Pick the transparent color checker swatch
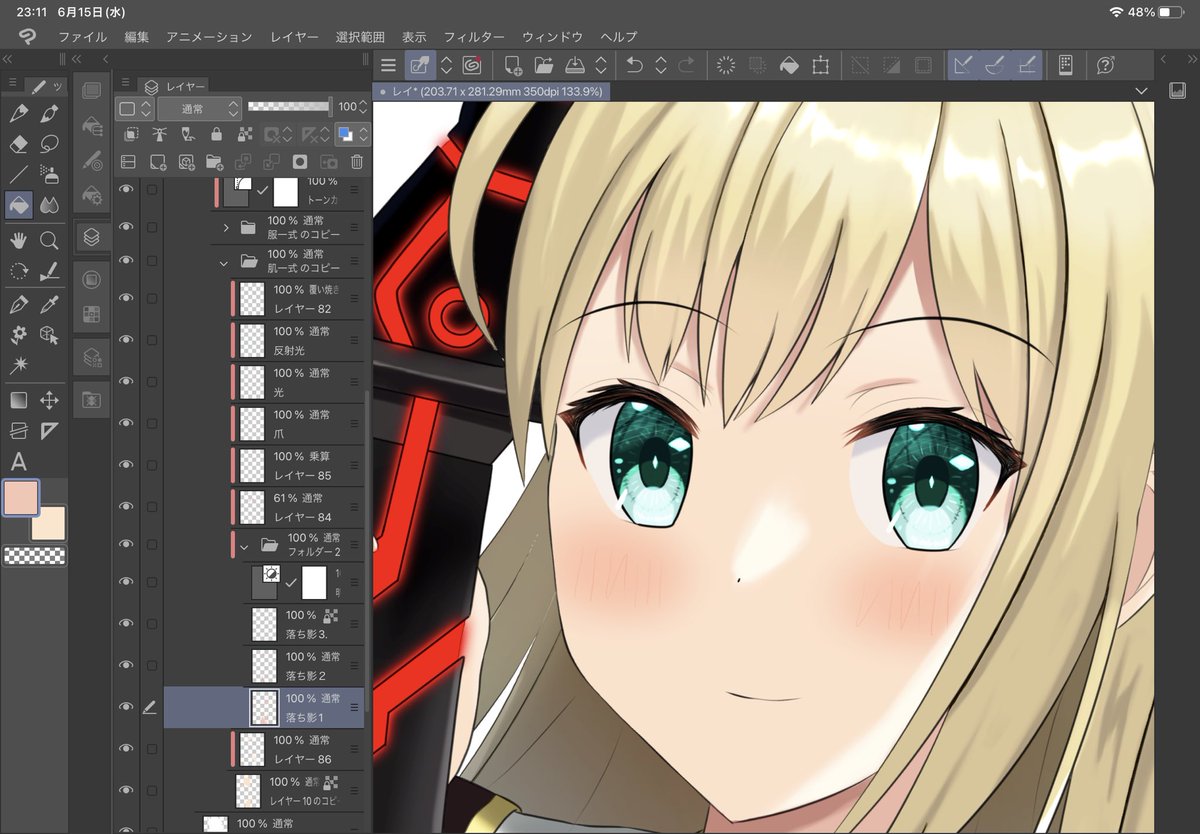 point(35,556)
